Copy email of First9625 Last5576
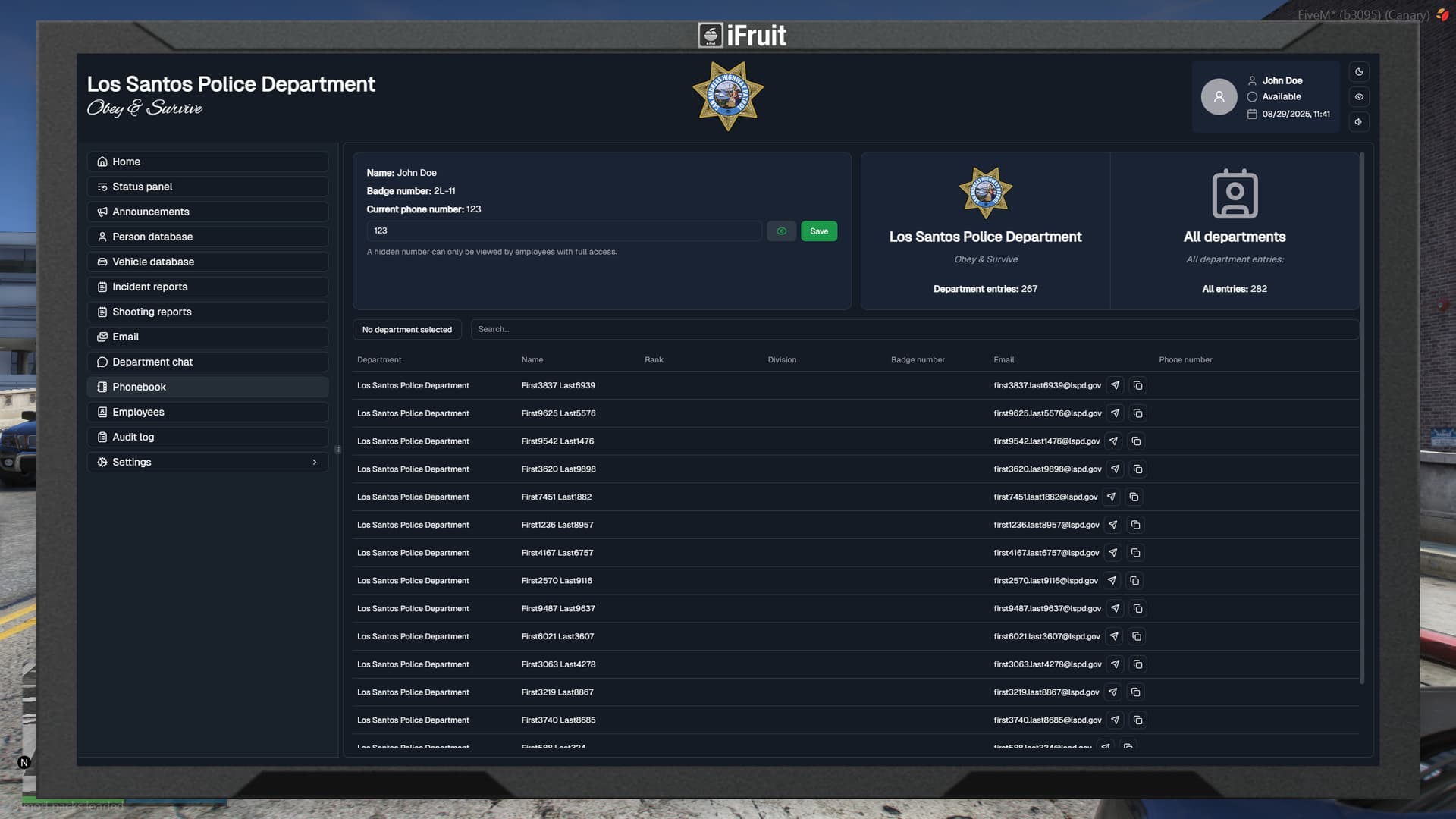The image size is (1456, 819). coord(1137,414)
